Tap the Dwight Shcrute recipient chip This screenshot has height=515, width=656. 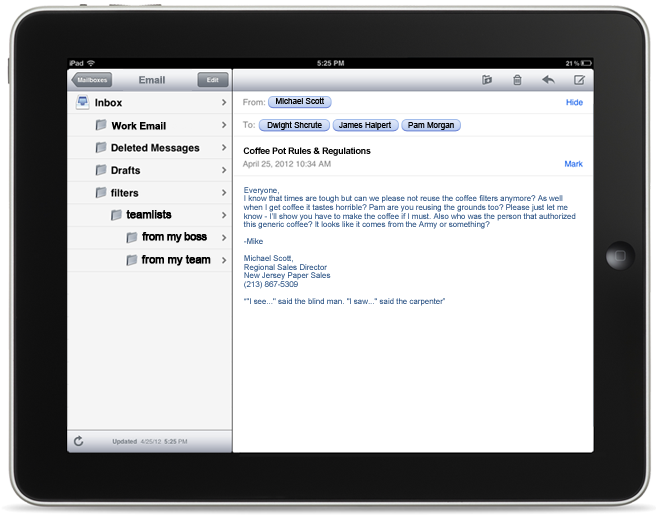[294, 125]
